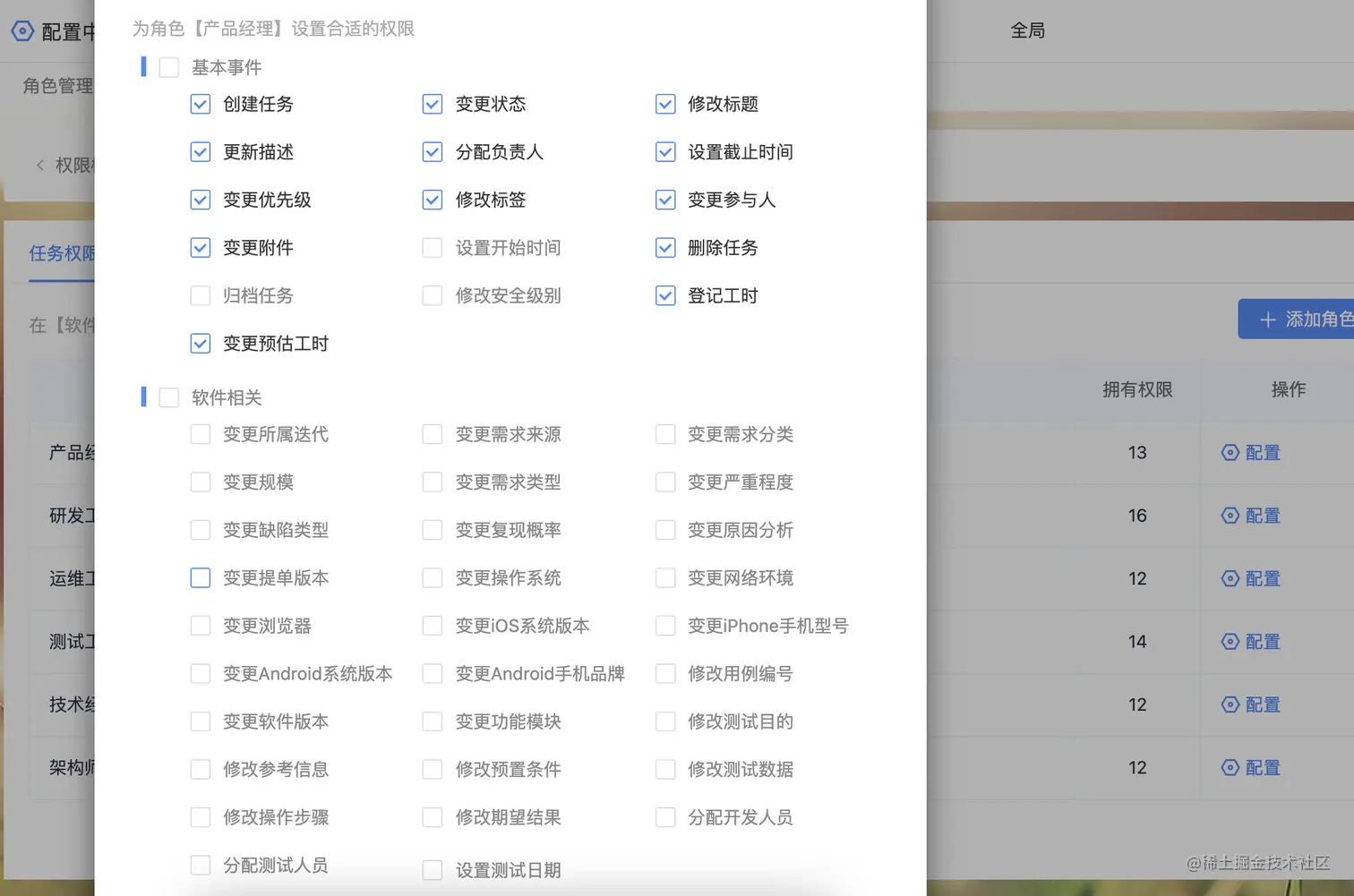1354x896 pixels.
Task: Uncheck the 变更状态 checkbox
Action: click(433, 104)
